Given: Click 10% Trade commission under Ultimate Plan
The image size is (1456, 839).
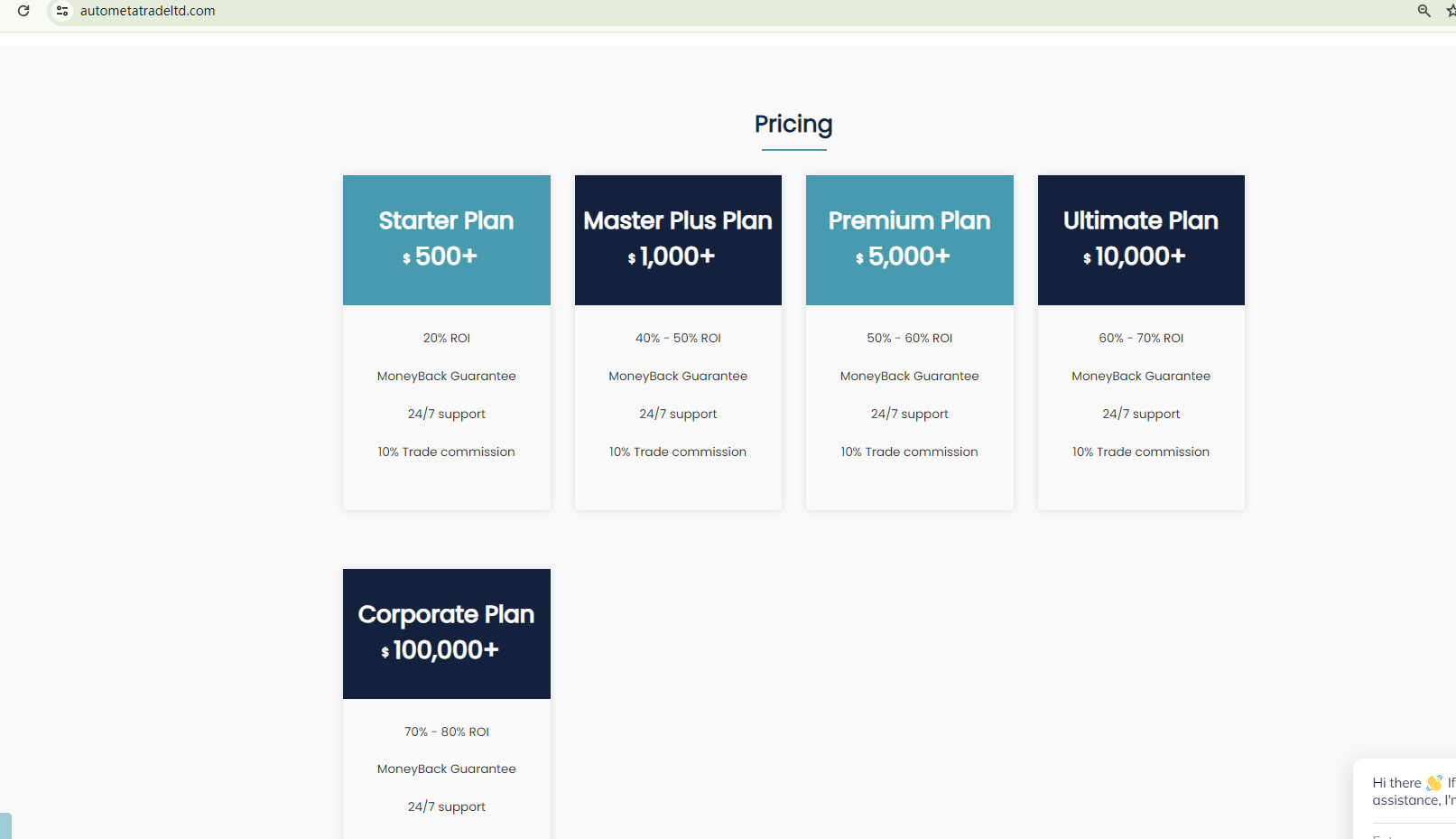Looking at the screenshot, I should click(1141, 452).
